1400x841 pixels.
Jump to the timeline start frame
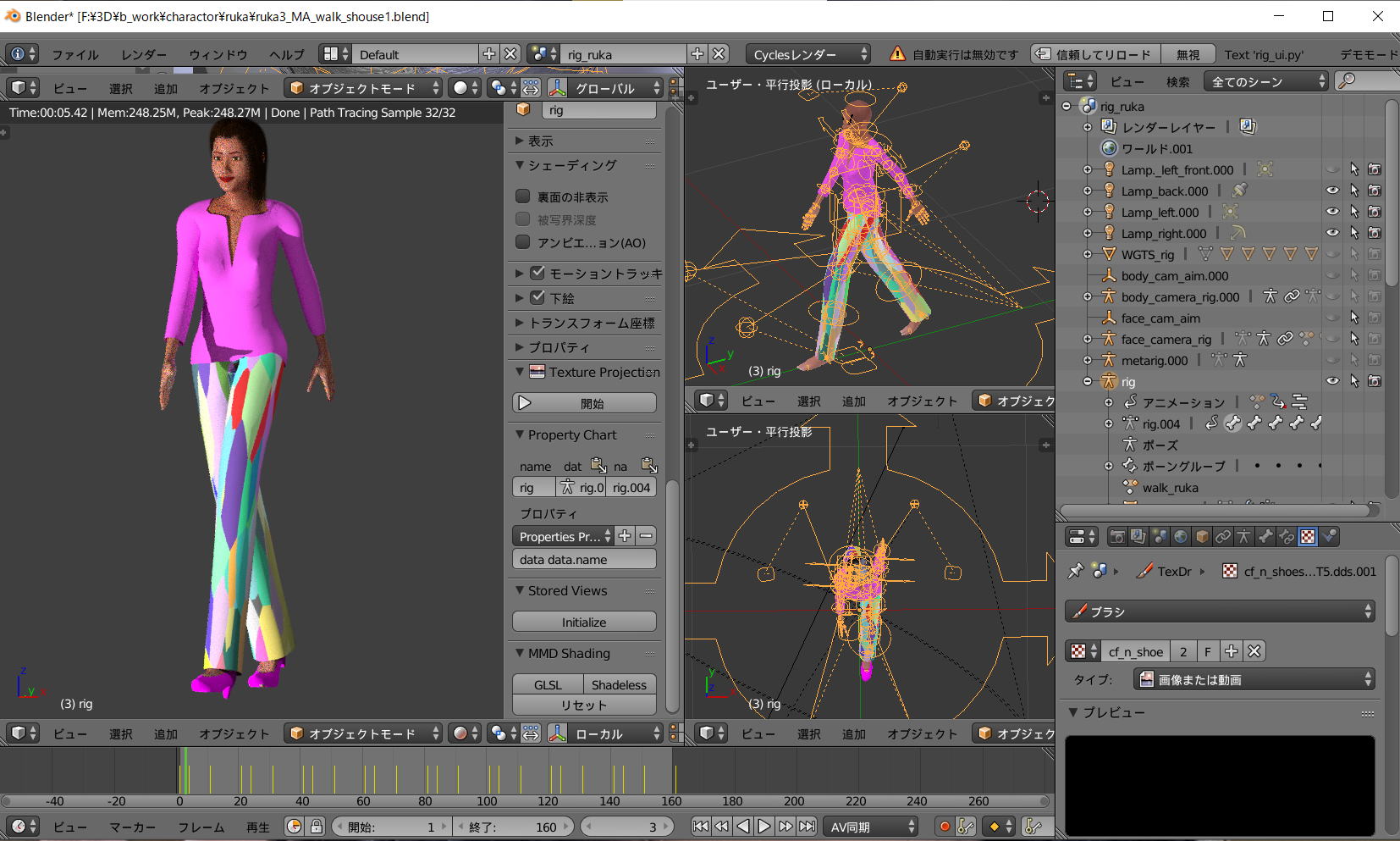point(701,827)
